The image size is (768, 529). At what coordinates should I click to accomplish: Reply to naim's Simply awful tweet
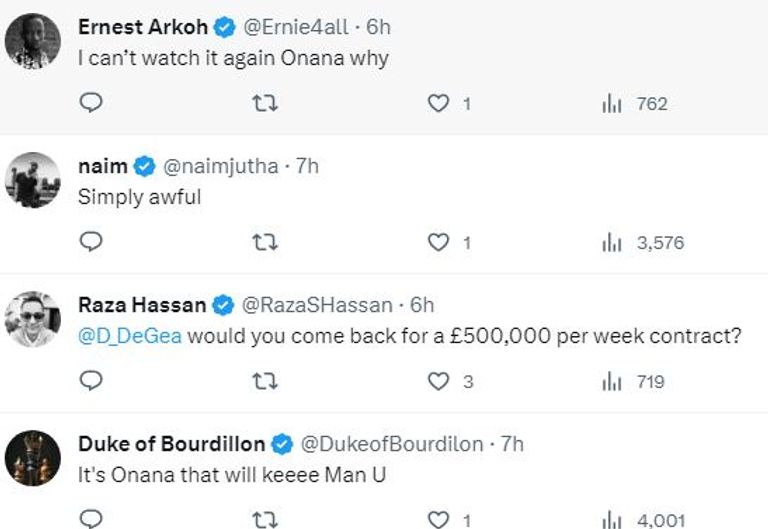click(x=91, y=242)
